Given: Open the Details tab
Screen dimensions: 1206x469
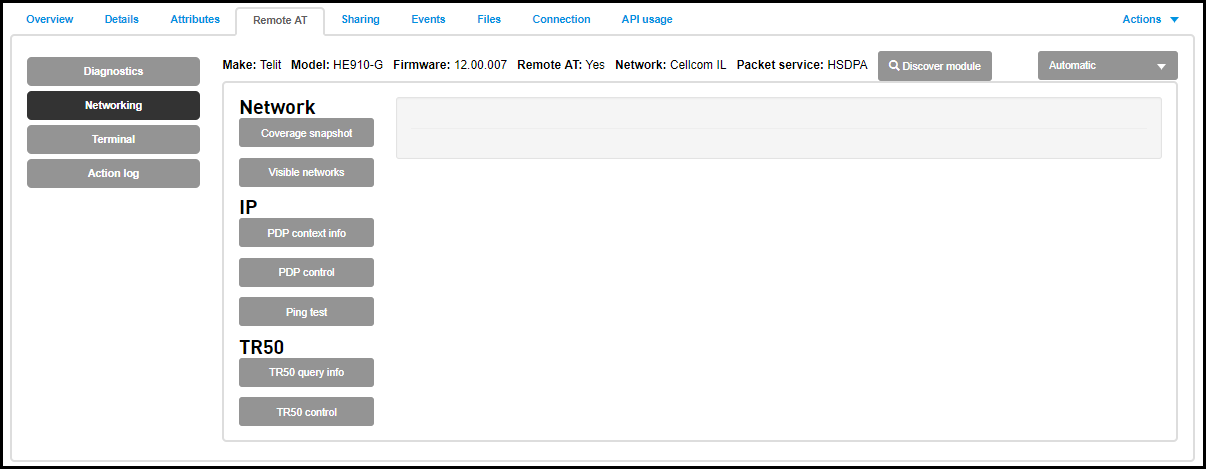Looking at the screenshot, I should 122,19.
